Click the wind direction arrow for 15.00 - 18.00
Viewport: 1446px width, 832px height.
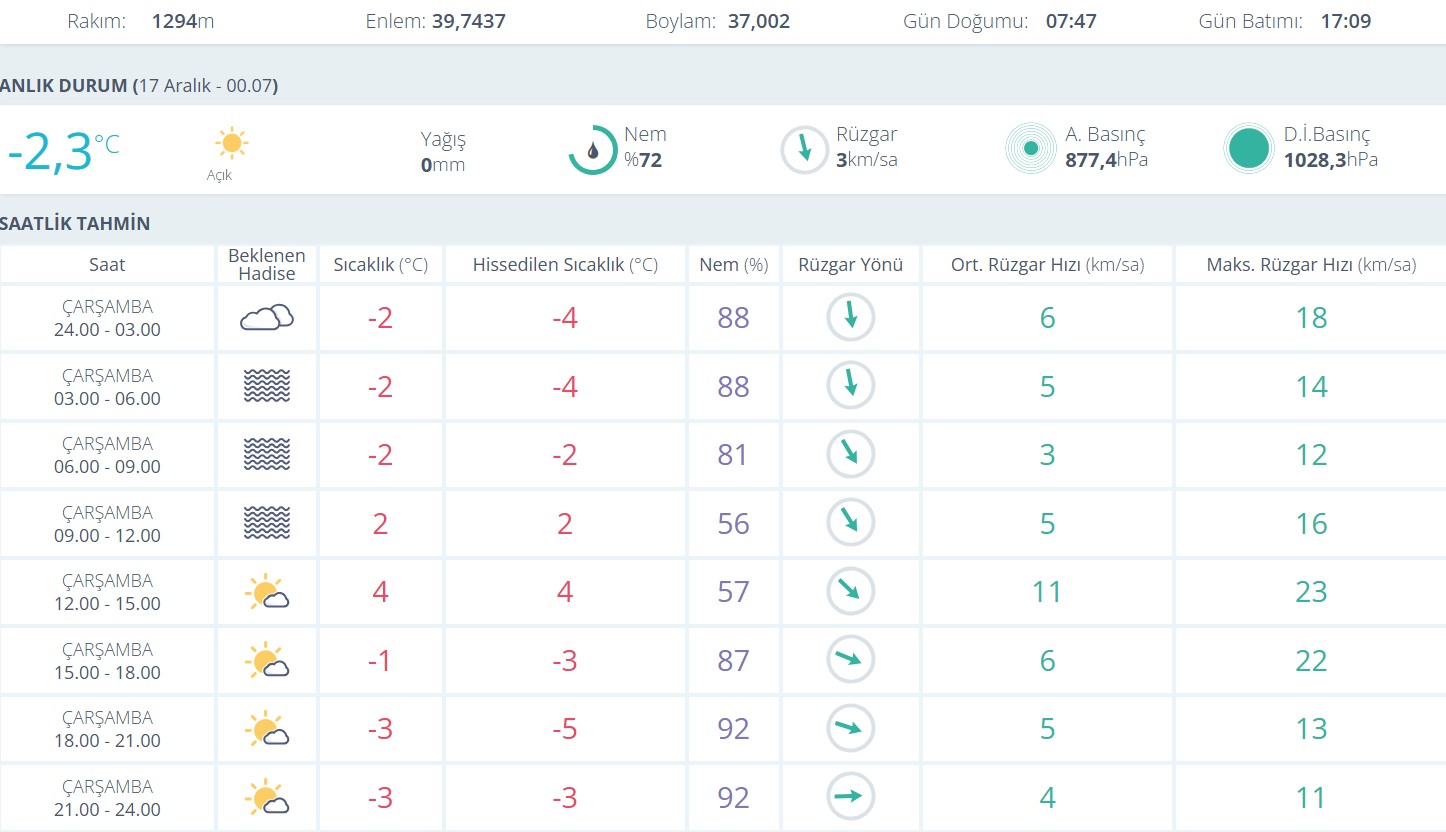850,660
